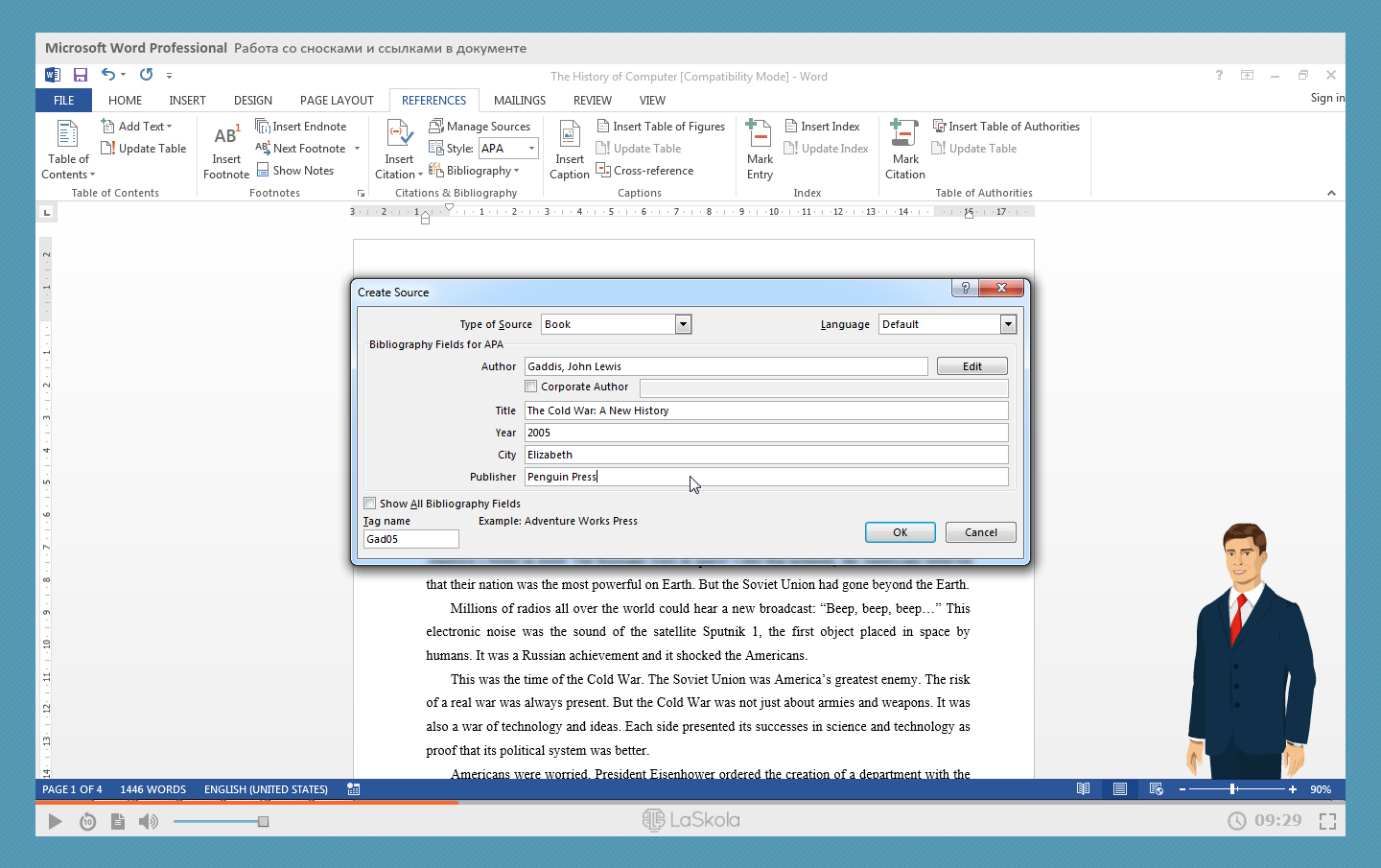Click the Insert Footnote icon
1381x868 pixels.
pos(226,136)
